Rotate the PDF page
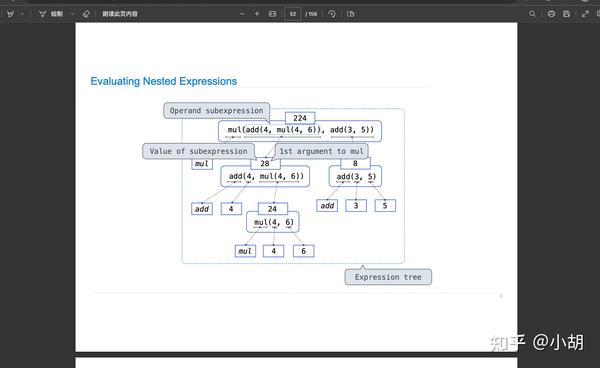 click(x=332, y=14)
